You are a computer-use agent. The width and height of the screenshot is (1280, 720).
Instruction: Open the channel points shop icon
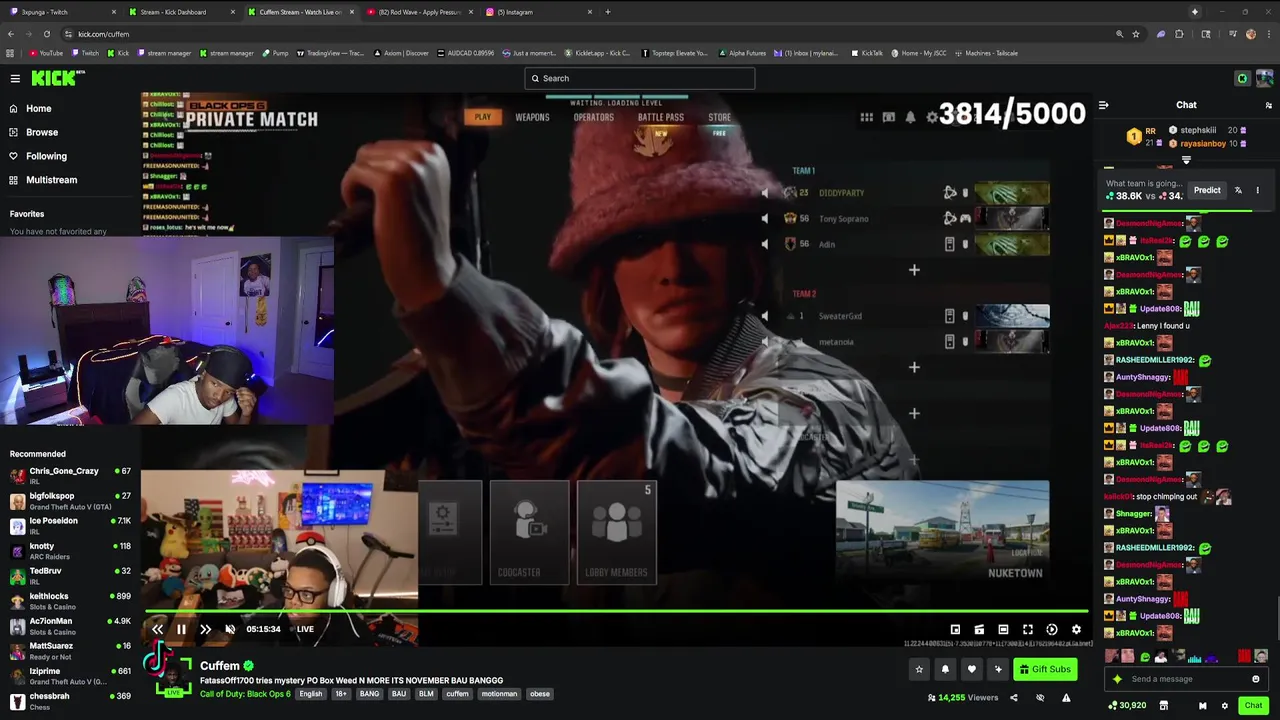click(1163, 706)
